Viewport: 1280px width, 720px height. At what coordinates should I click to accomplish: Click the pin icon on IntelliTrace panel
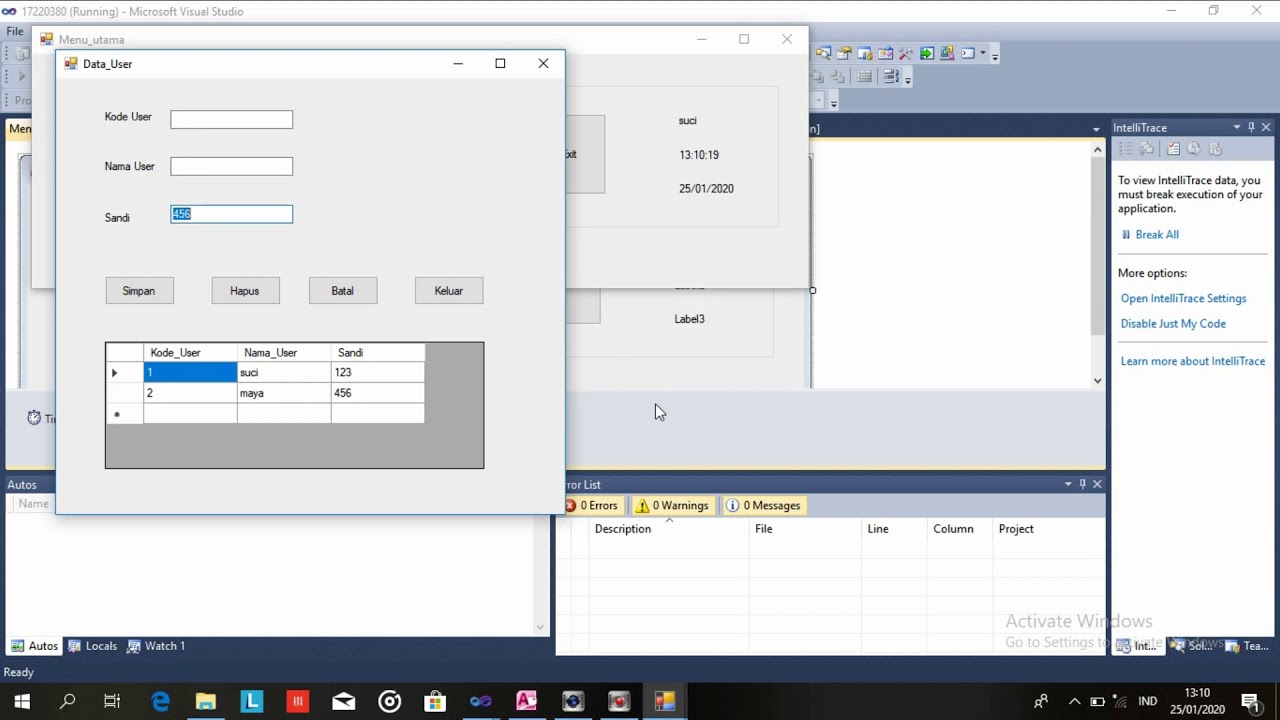1251,127
